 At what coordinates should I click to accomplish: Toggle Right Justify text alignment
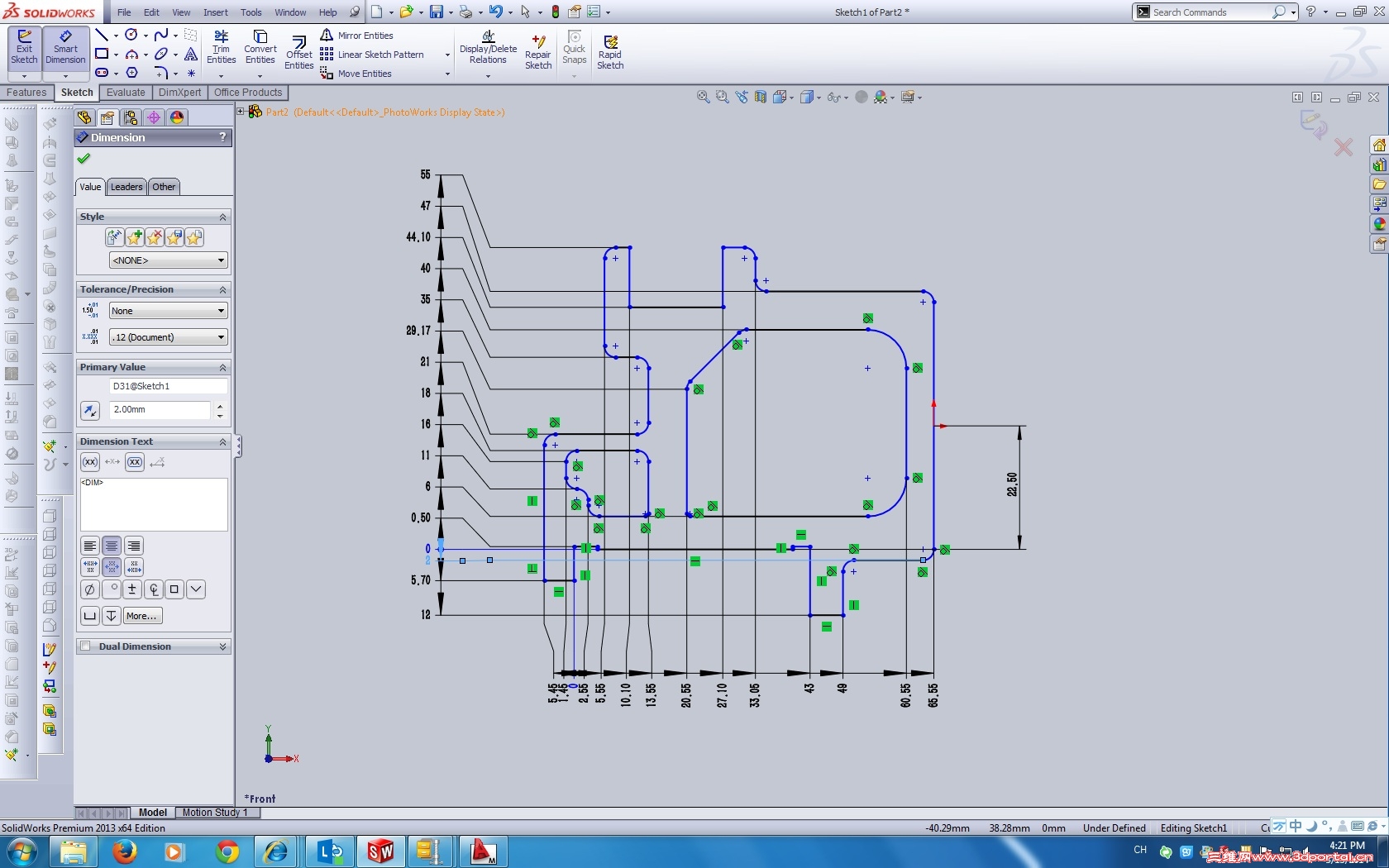click(133, 546)
